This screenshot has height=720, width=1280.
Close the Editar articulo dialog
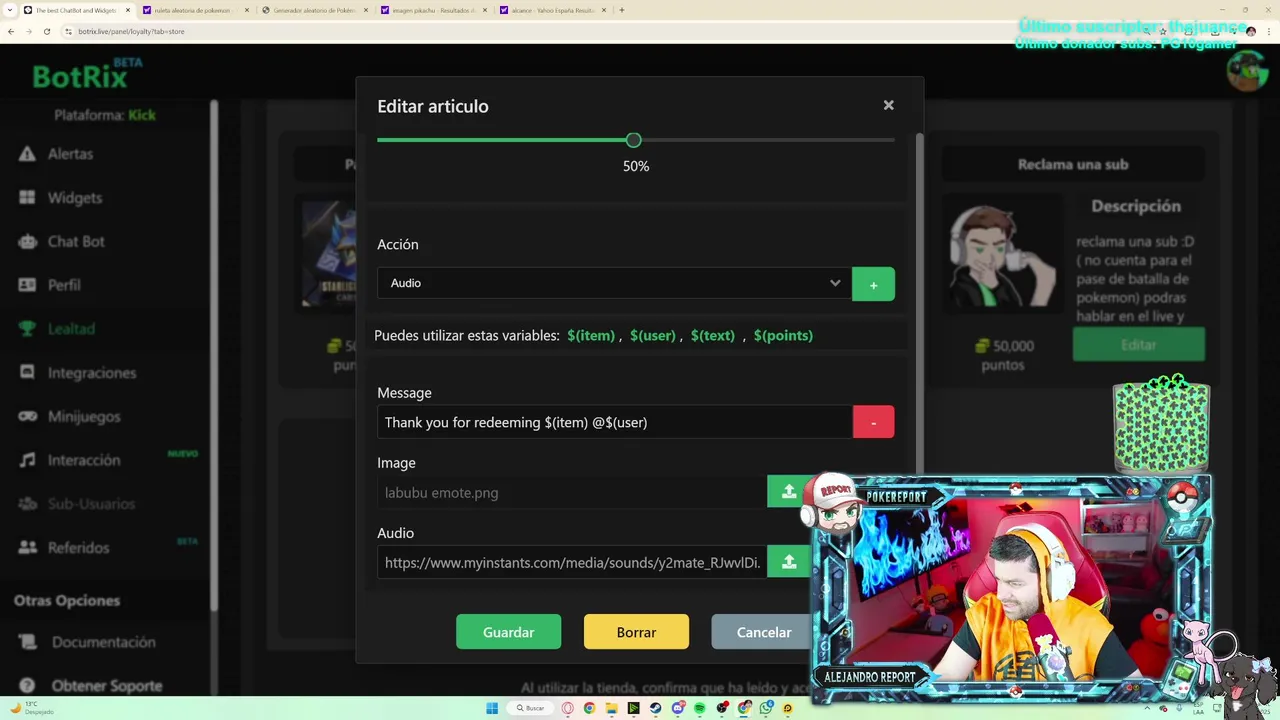[x=888, y=105]
